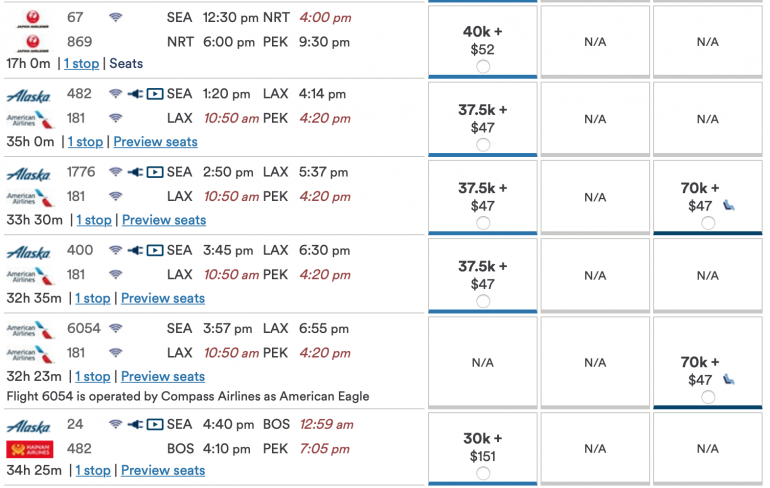Choose the 70k + $47 fare on flight 1776
This screenshot has width=770, height=488.
(708, 223)
